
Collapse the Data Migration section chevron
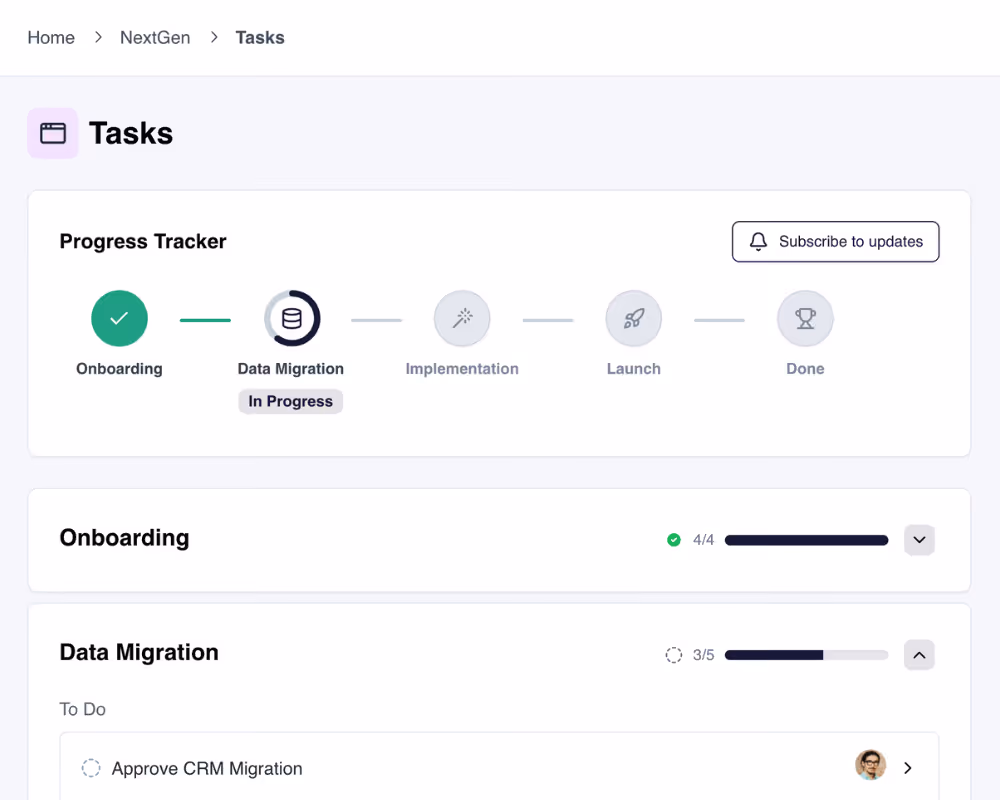(x=919, y=655)
